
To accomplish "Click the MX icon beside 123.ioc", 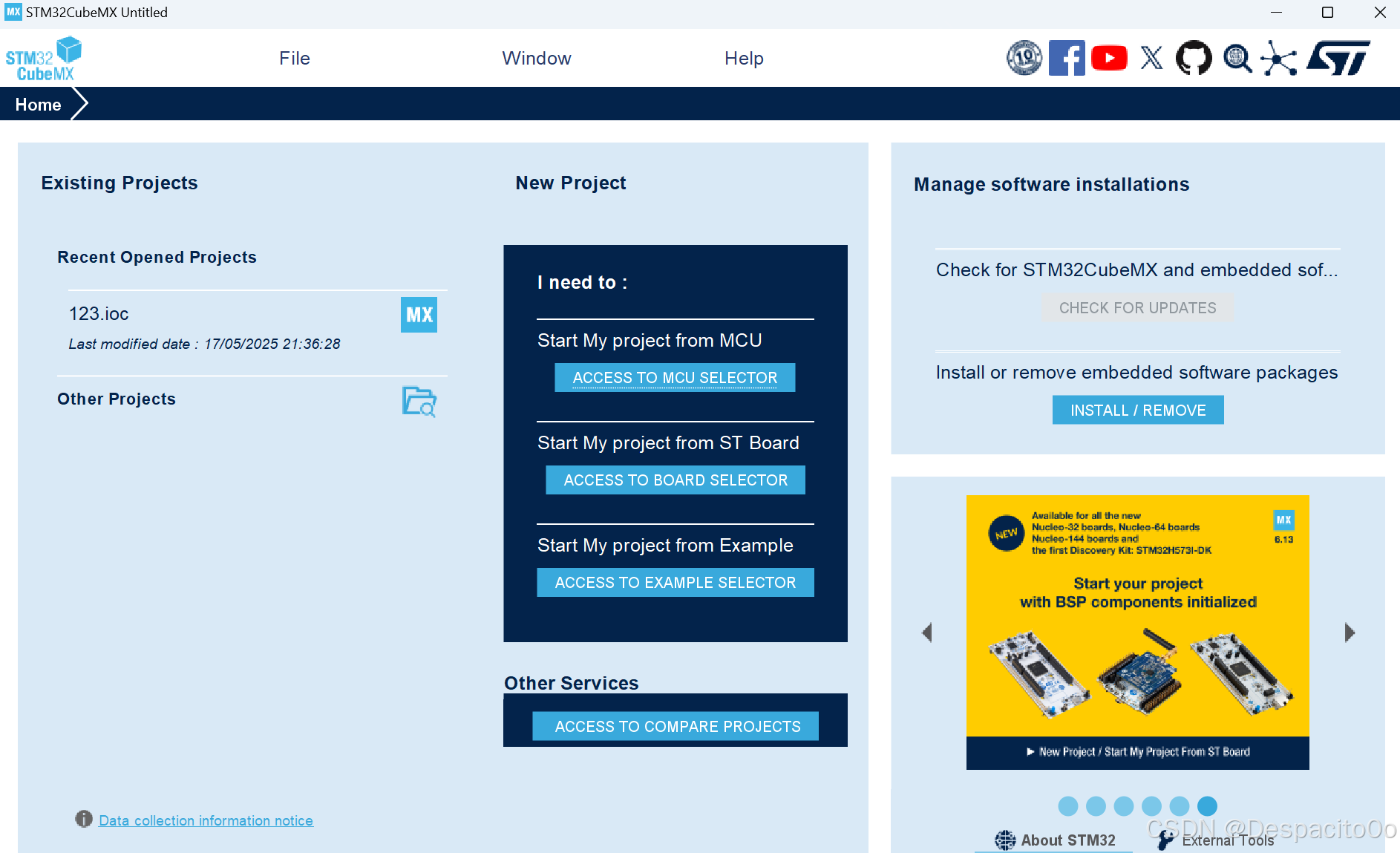I will pos(419,315).
